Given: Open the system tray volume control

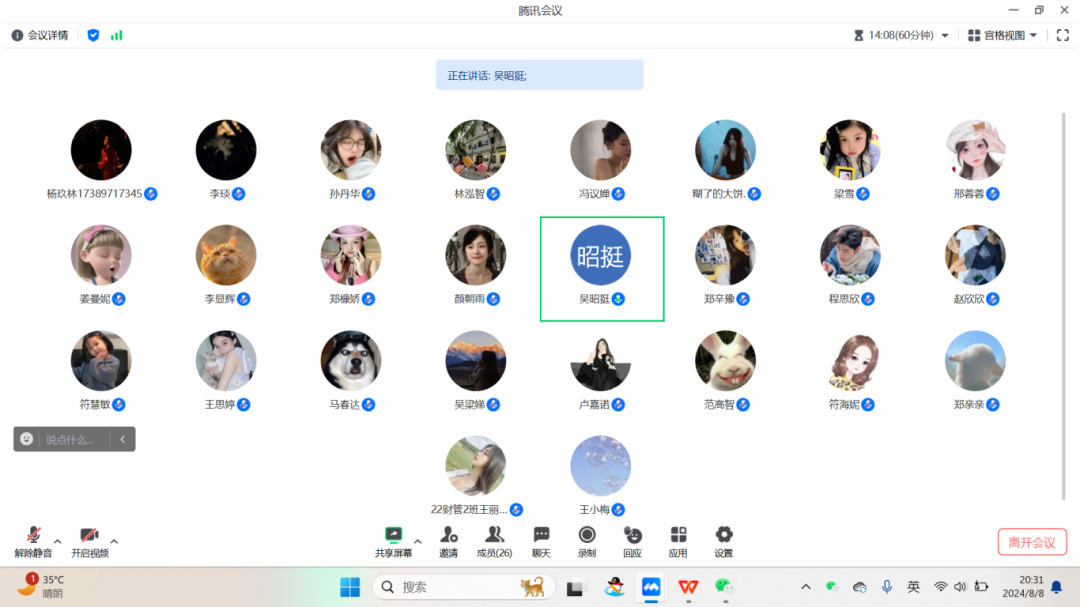Looking at the screenshot, I should click(x=960, y=587).
